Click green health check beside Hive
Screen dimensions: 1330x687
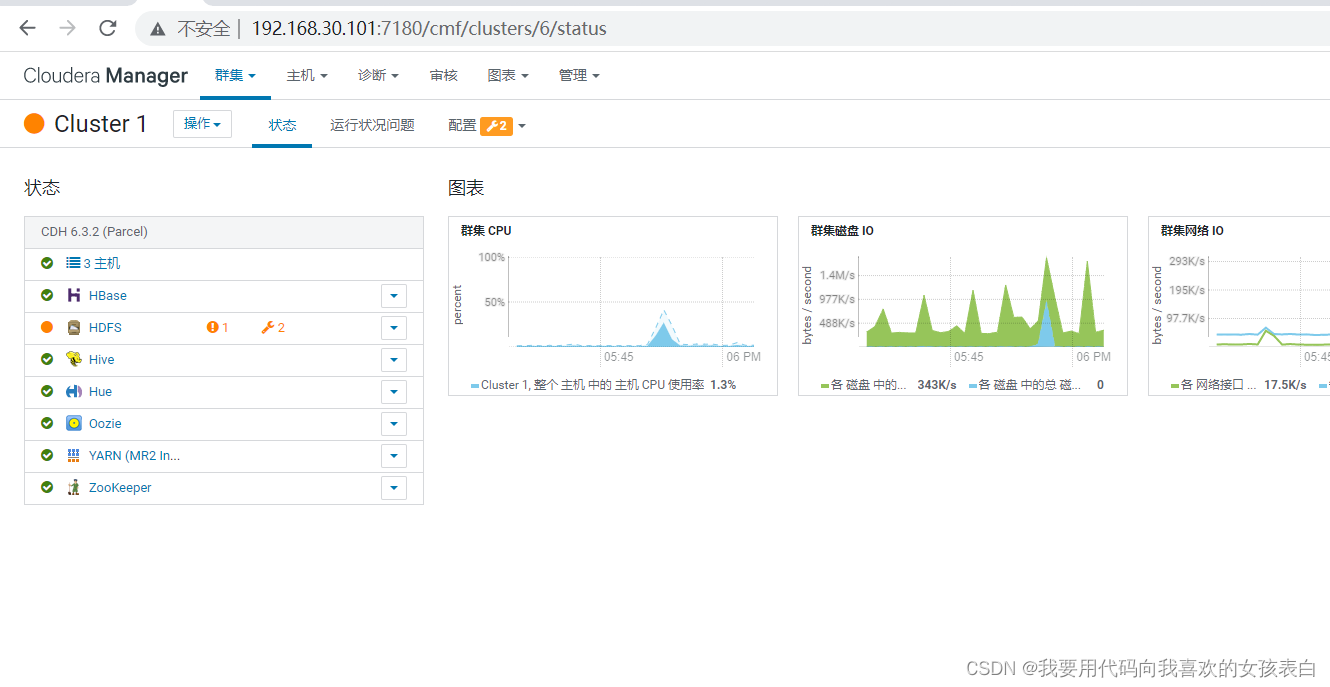[47, 359]
